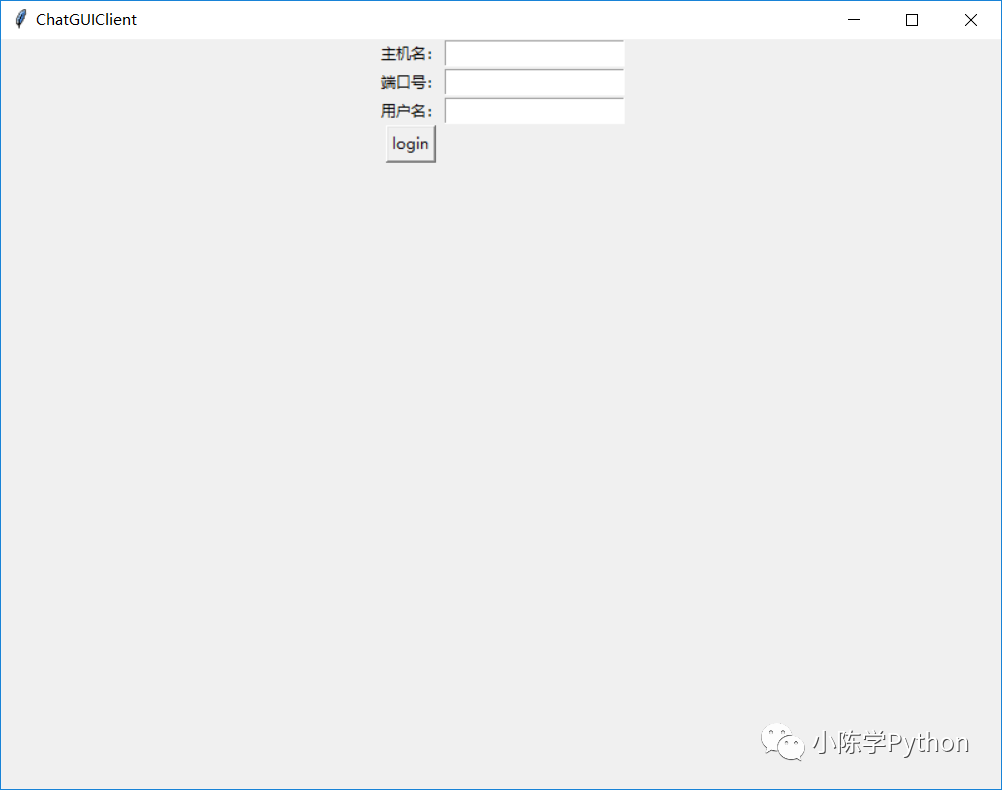Open the ChatGUIClient feather icon menu
Image resolution: width=1002 pixels, height=790 pixels.
coord(20,19)
